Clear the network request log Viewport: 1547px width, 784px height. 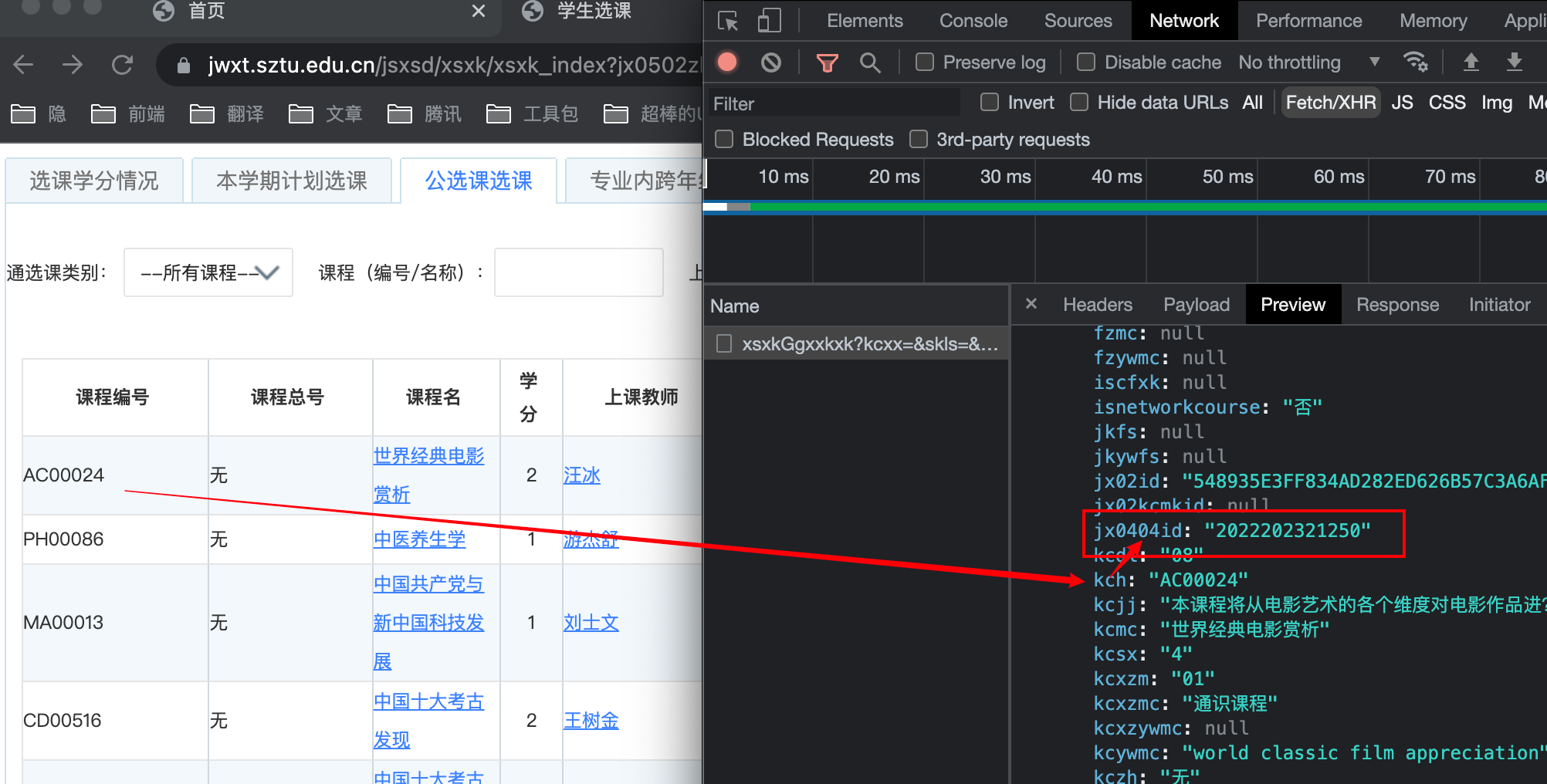click(x=770, y=62)
